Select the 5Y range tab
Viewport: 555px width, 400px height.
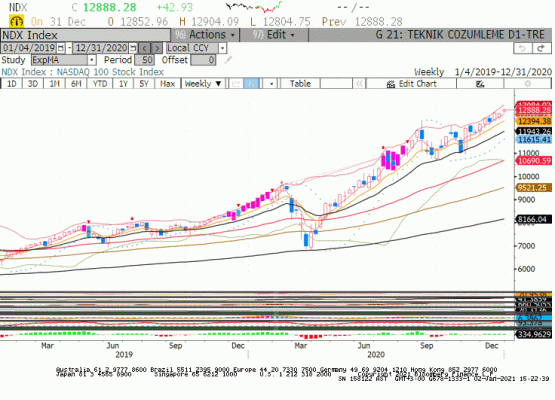click(x=144, y=84)
